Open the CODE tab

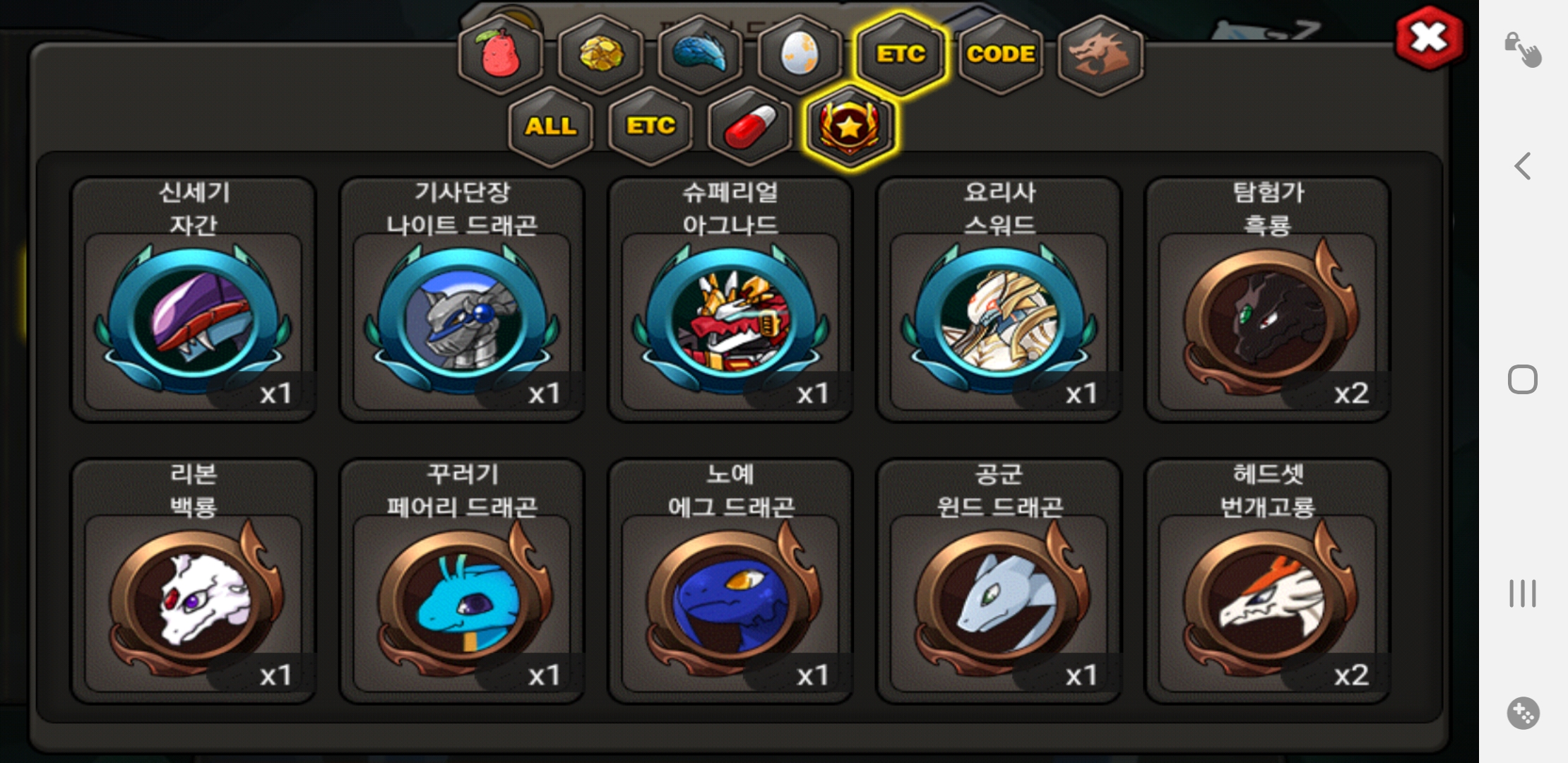pyautogui.click(x=1001, y=54)
